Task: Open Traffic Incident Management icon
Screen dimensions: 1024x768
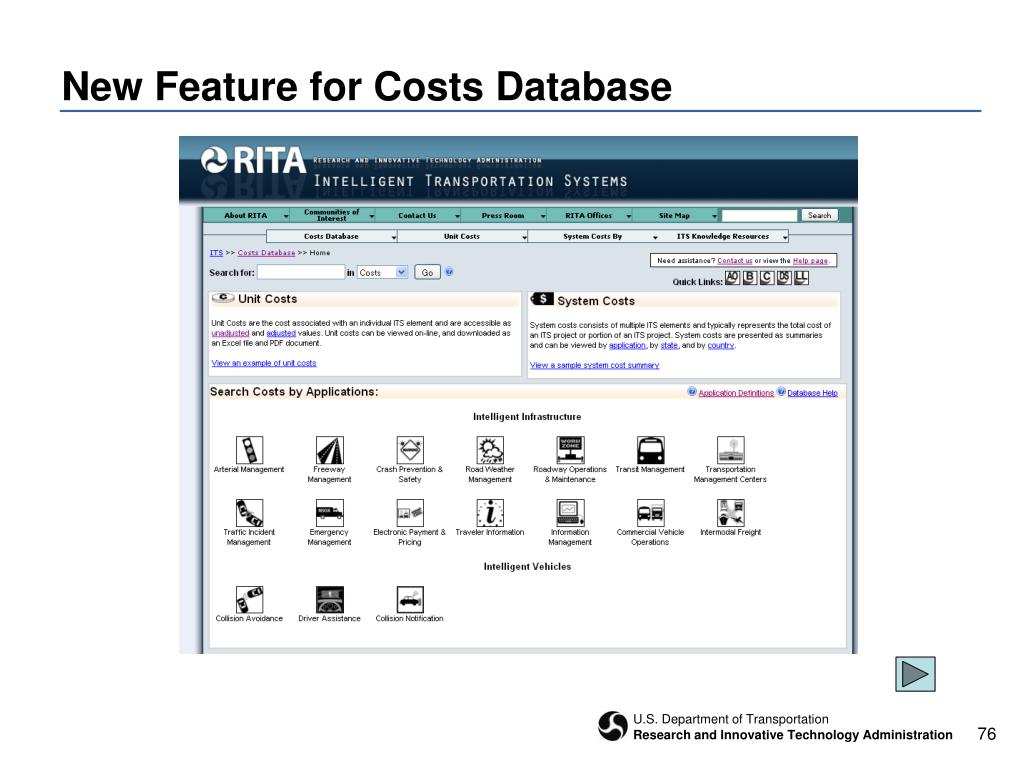Action: [x=249, y=513]
